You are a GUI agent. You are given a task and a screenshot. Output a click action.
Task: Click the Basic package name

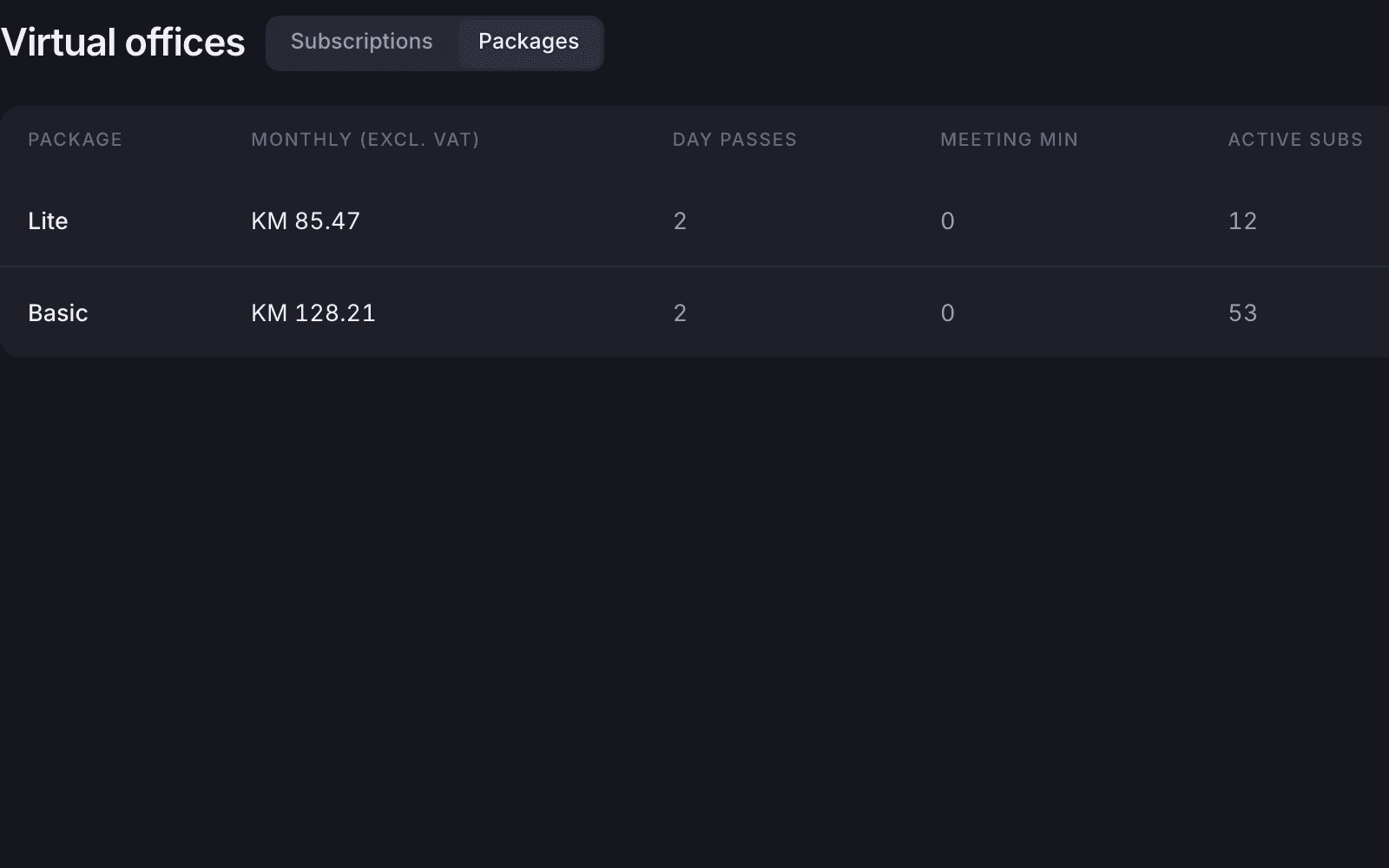[58, 313]
